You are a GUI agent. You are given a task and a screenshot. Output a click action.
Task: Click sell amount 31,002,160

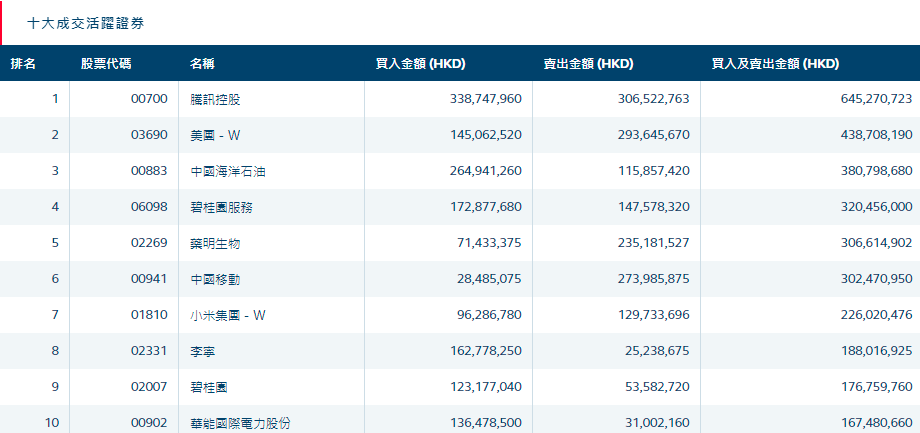coord(657,422)
